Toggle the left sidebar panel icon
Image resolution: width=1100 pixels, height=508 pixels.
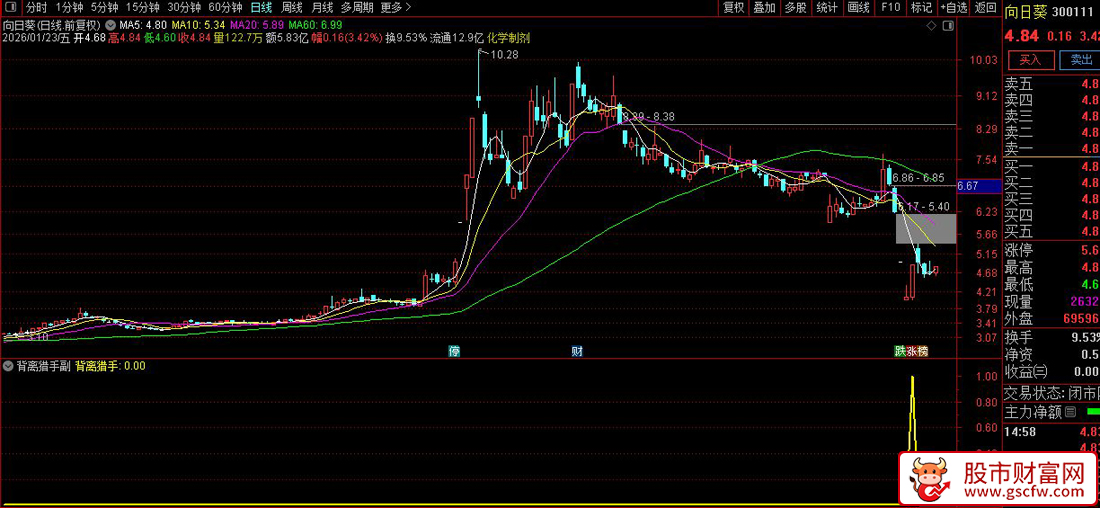(x=11, y=8)
